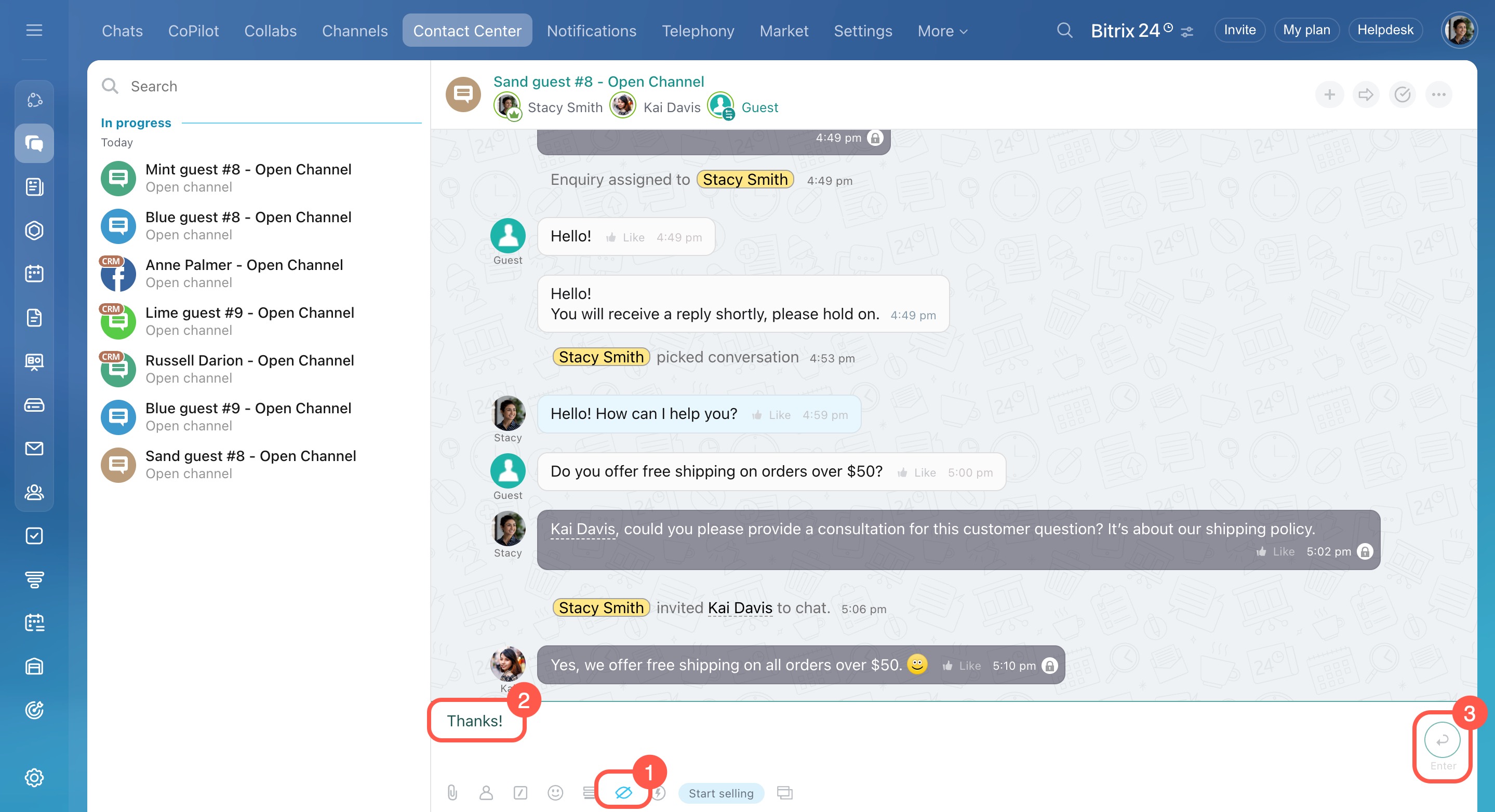Click the Kai Davis mention in invited message
Viewport: 1495px width, 812px height.
[x=740, y=608]
